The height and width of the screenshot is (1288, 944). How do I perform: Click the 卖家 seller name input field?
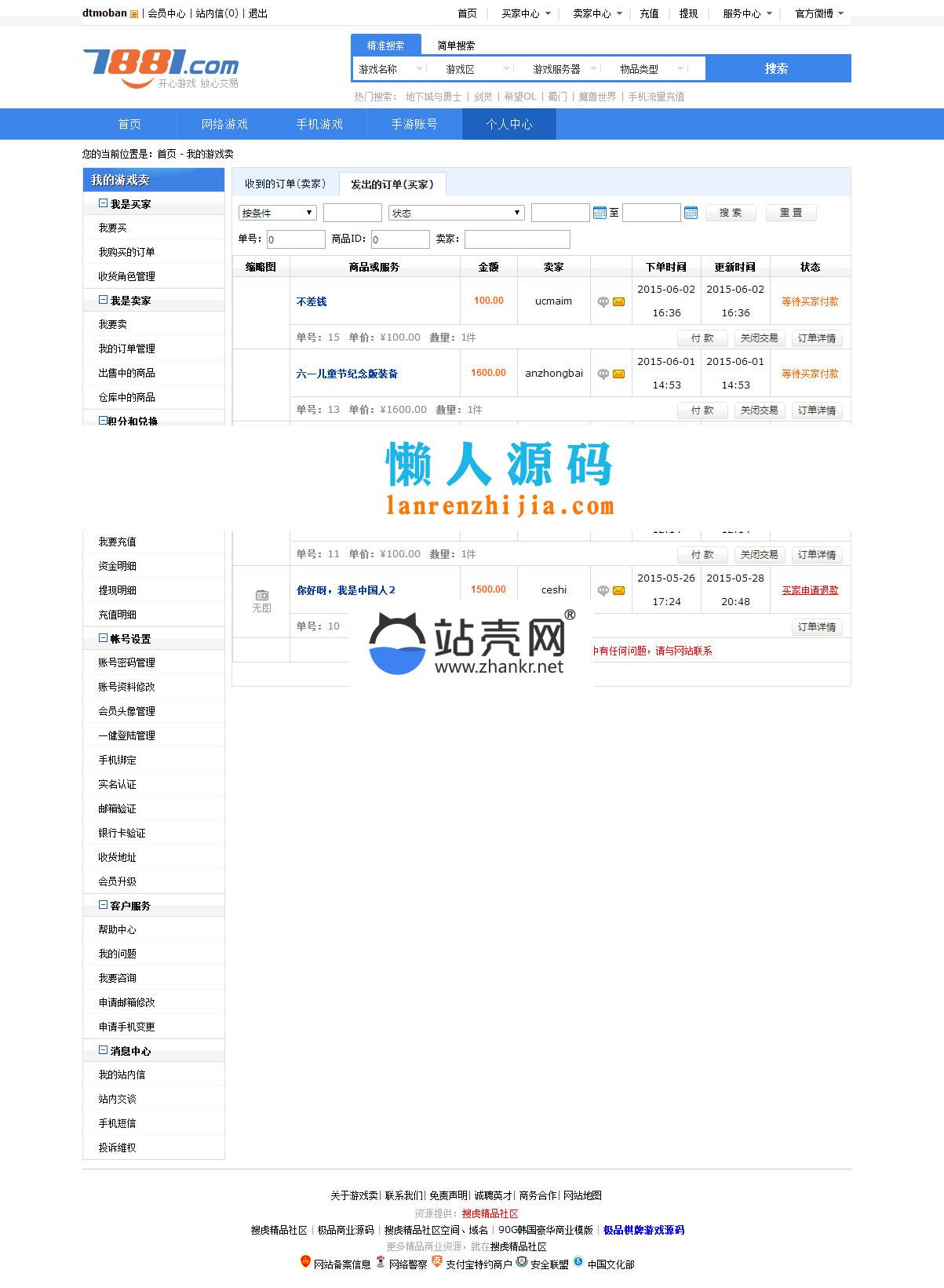pos(517,239)
